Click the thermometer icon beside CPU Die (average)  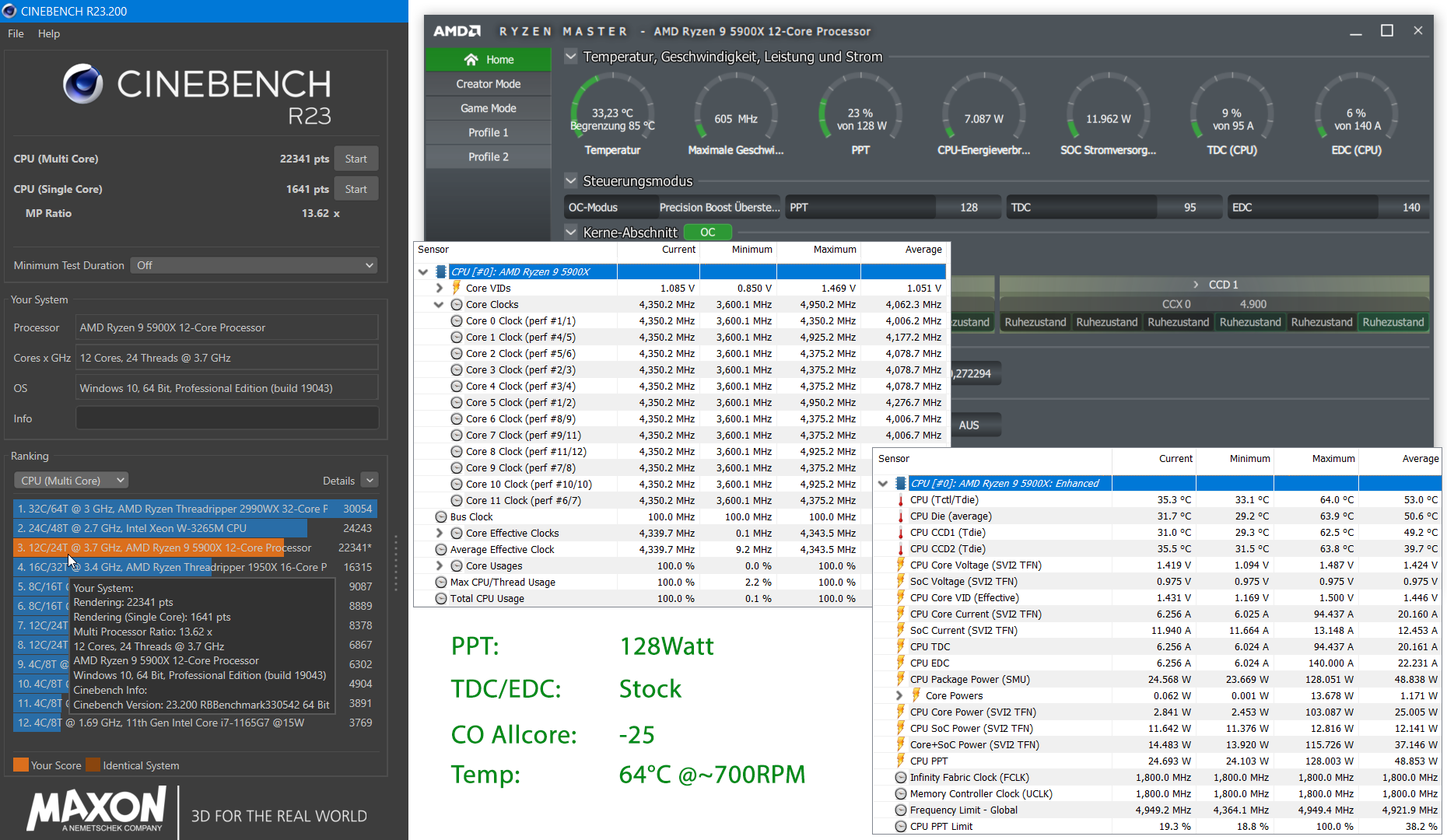pyautogui.click(x=901, y=516)
